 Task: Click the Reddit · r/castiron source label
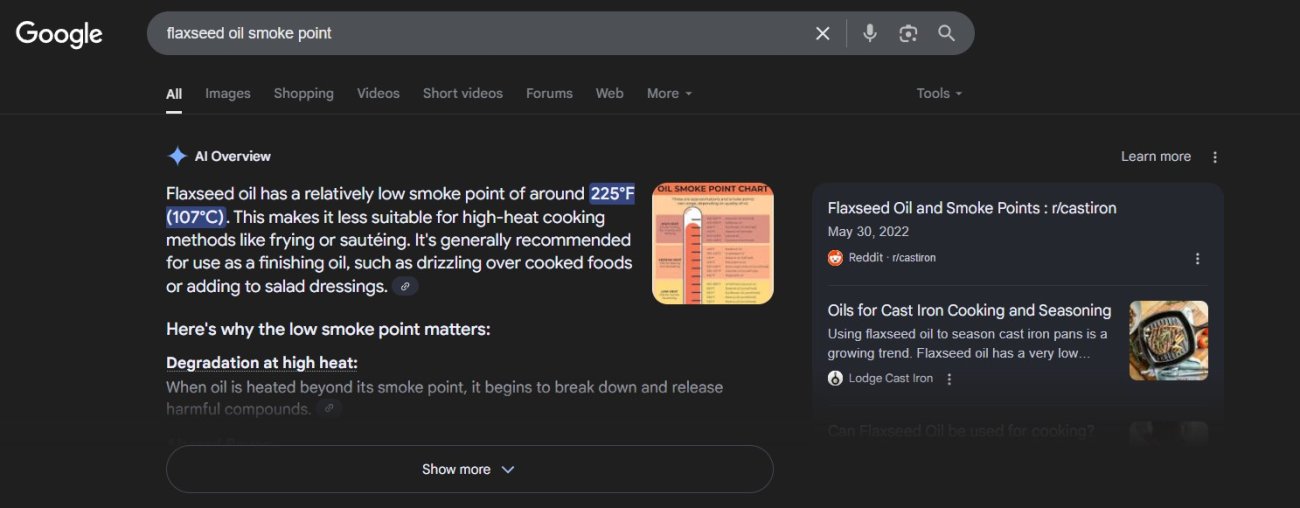892,258
